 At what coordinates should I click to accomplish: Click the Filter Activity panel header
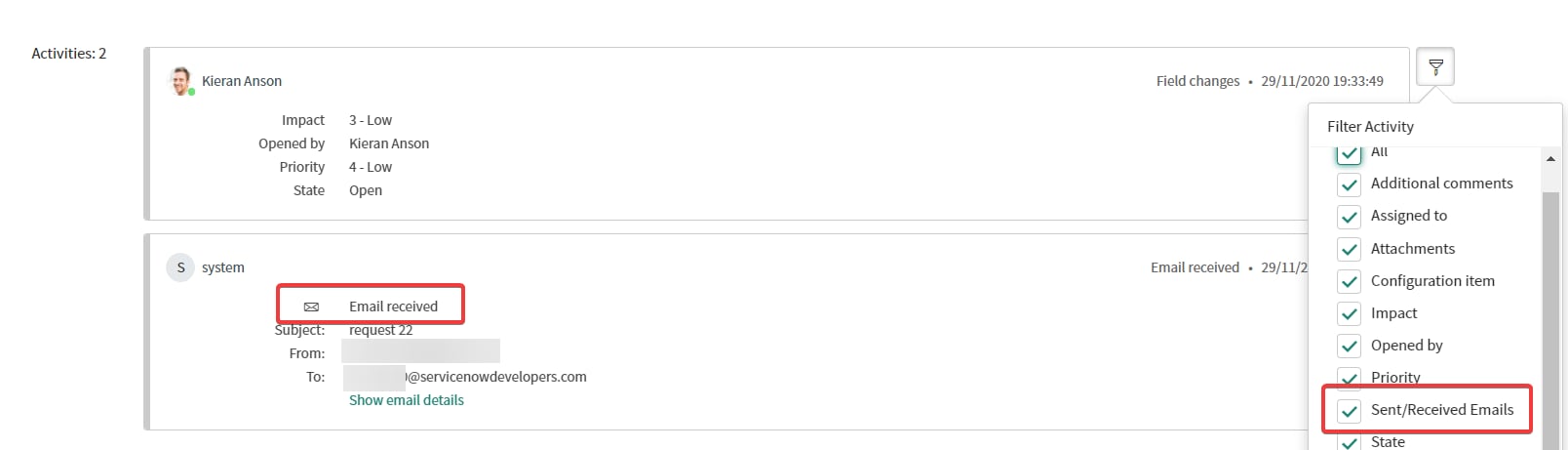pyautogui.click(x=1370, y=127)
